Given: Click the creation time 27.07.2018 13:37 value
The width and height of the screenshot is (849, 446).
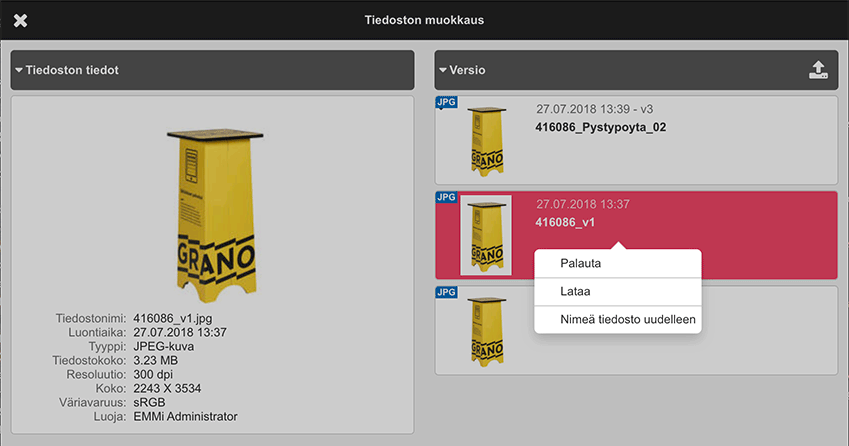Looking at the screenshot, I should tap(180, 332).
